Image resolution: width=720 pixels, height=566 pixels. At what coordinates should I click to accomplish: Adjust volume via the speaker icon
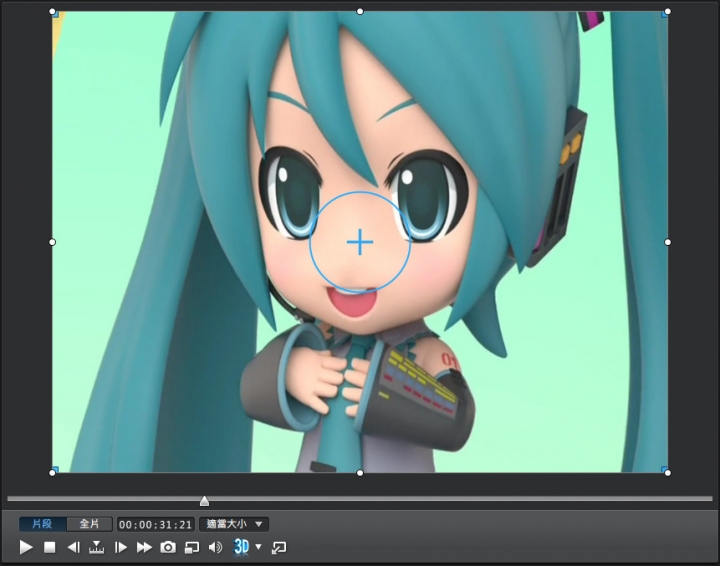(215, 547)
